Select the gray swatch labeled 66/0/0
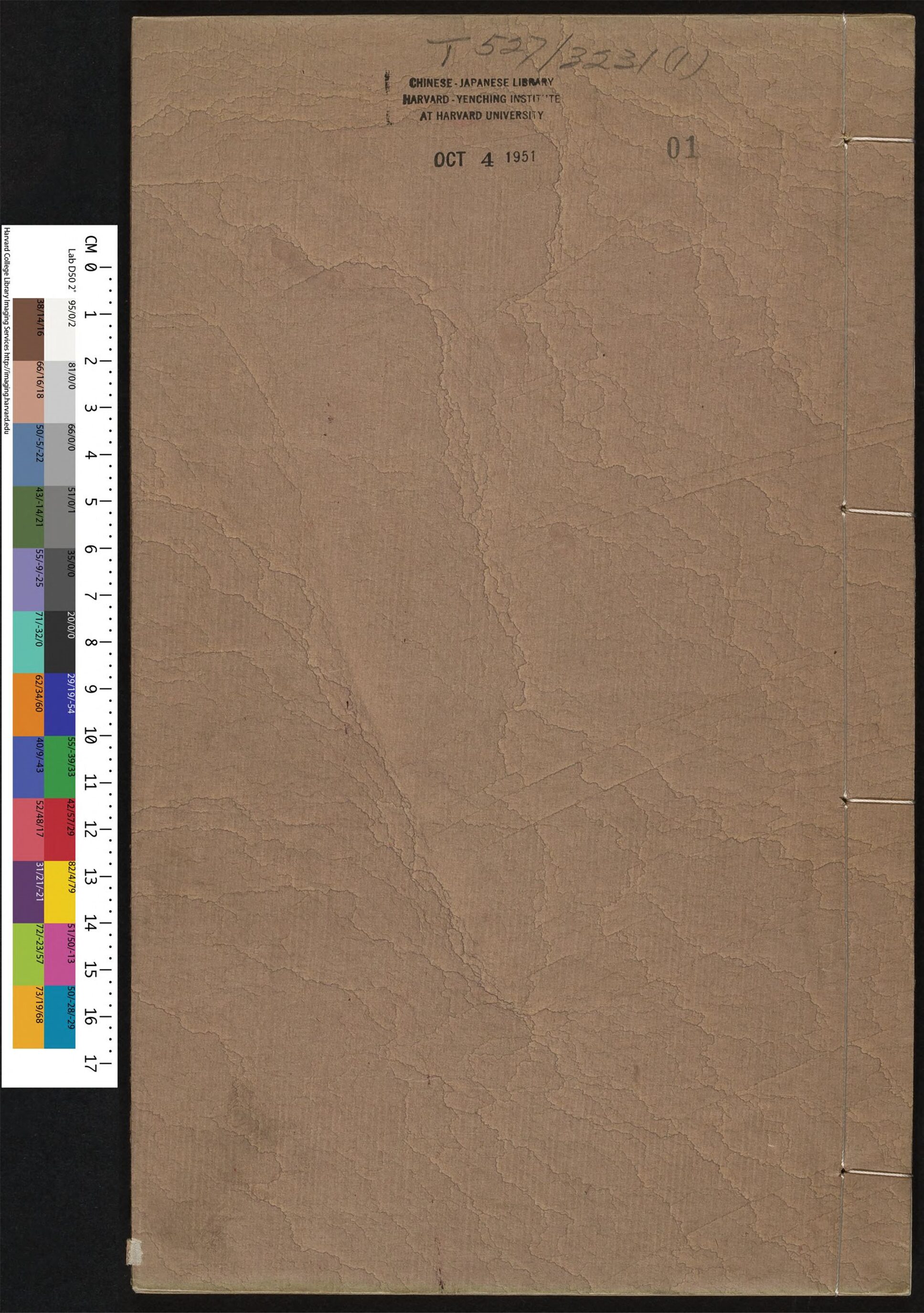Viewport: 924px width, 1313px height. click(x=60, y=455)
